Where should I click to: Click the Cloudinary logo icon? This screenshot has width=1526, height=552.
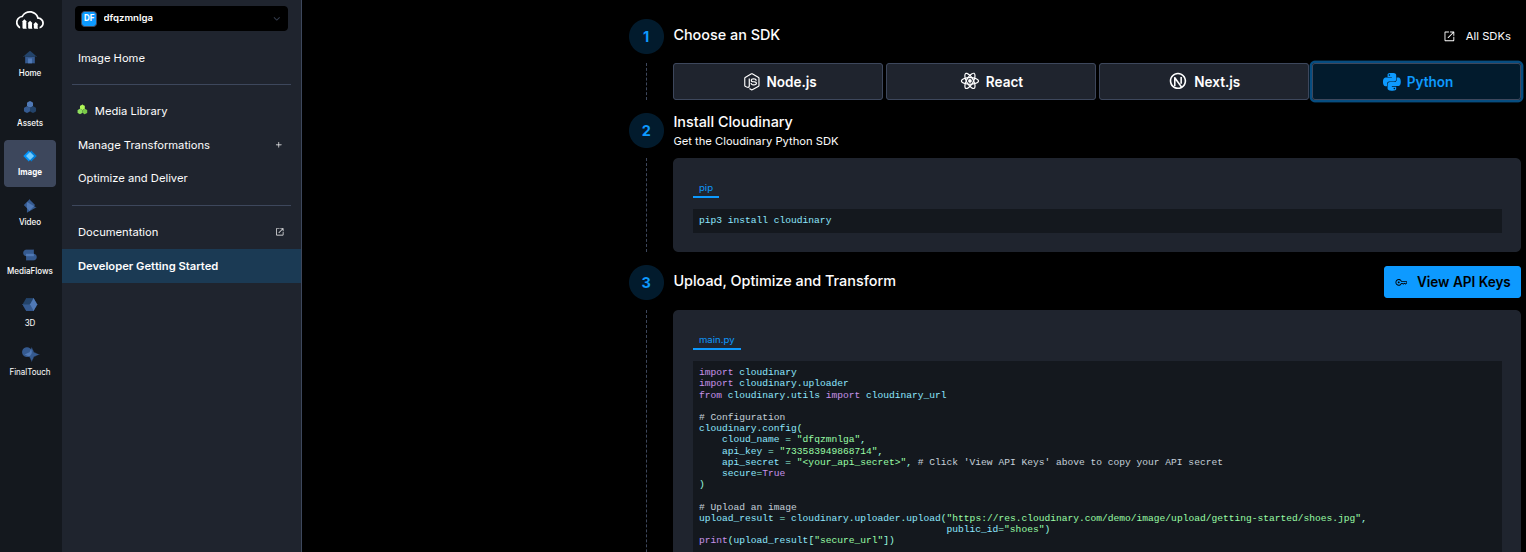click(x=30, y=19)
